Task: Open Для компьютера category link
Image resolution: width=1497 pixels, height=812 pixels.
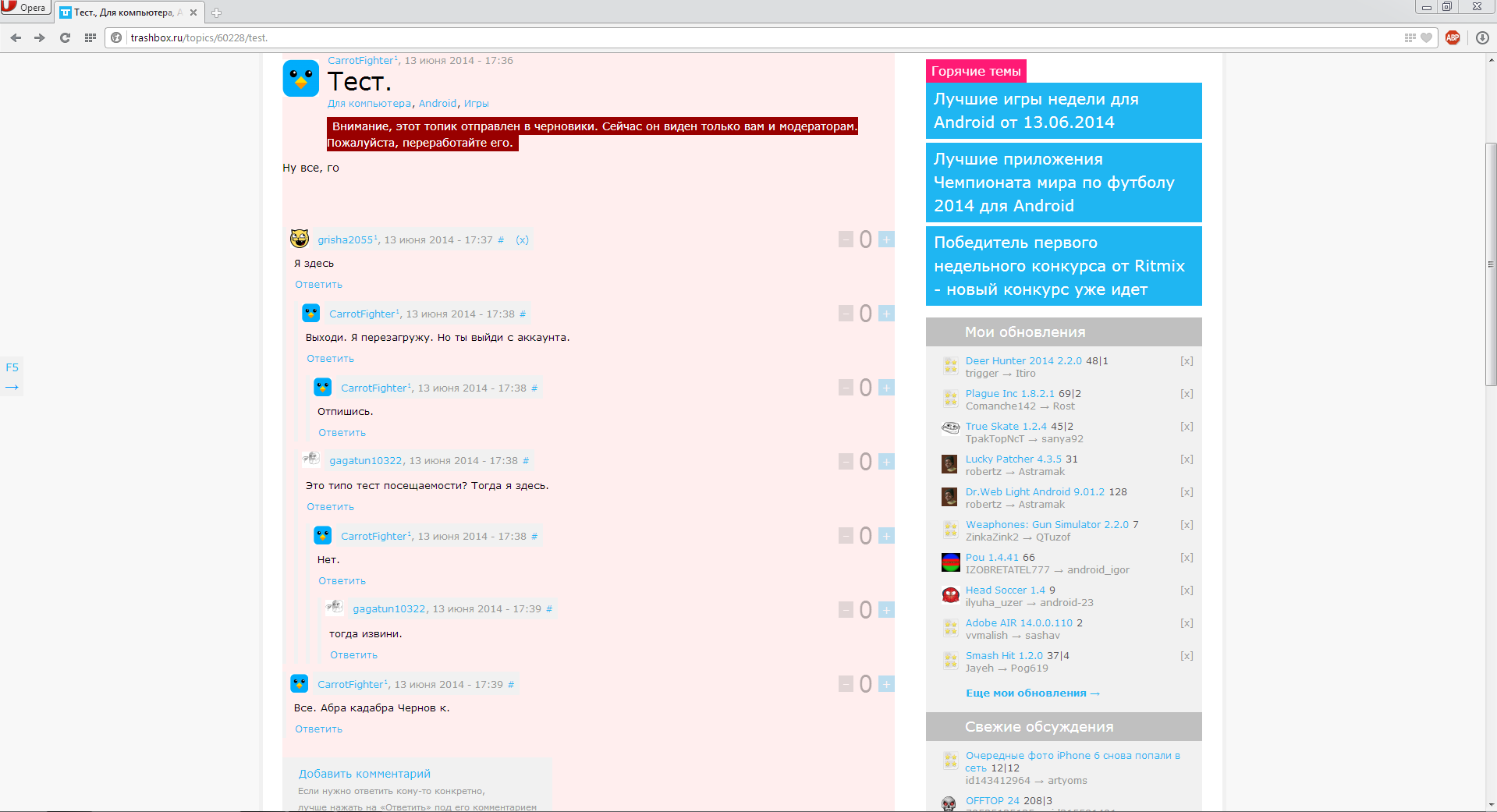Action: (369, 103)
